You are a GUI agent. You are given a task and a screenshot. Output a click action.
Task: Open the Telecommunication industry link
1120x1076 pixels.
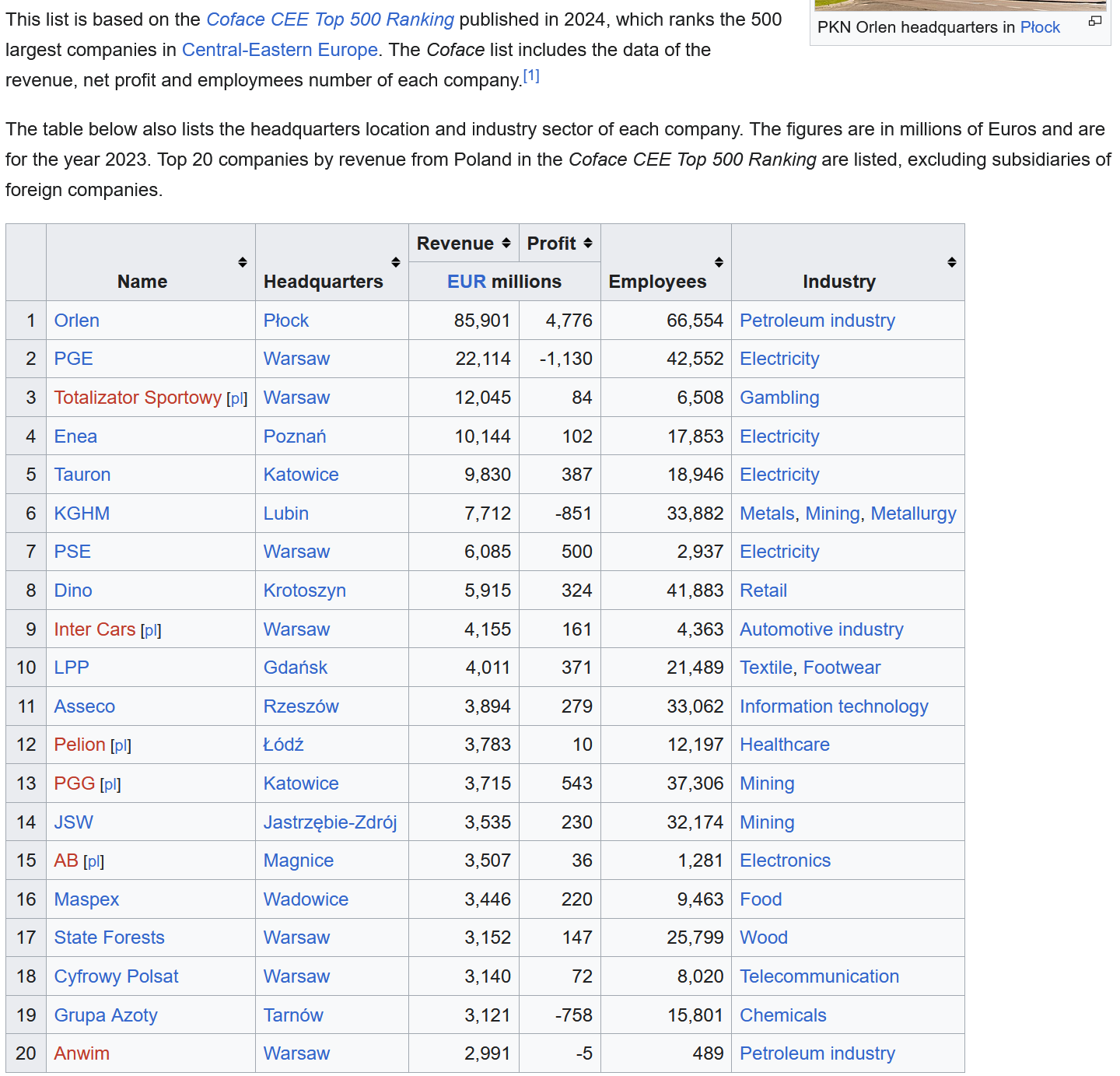(819, 976)
